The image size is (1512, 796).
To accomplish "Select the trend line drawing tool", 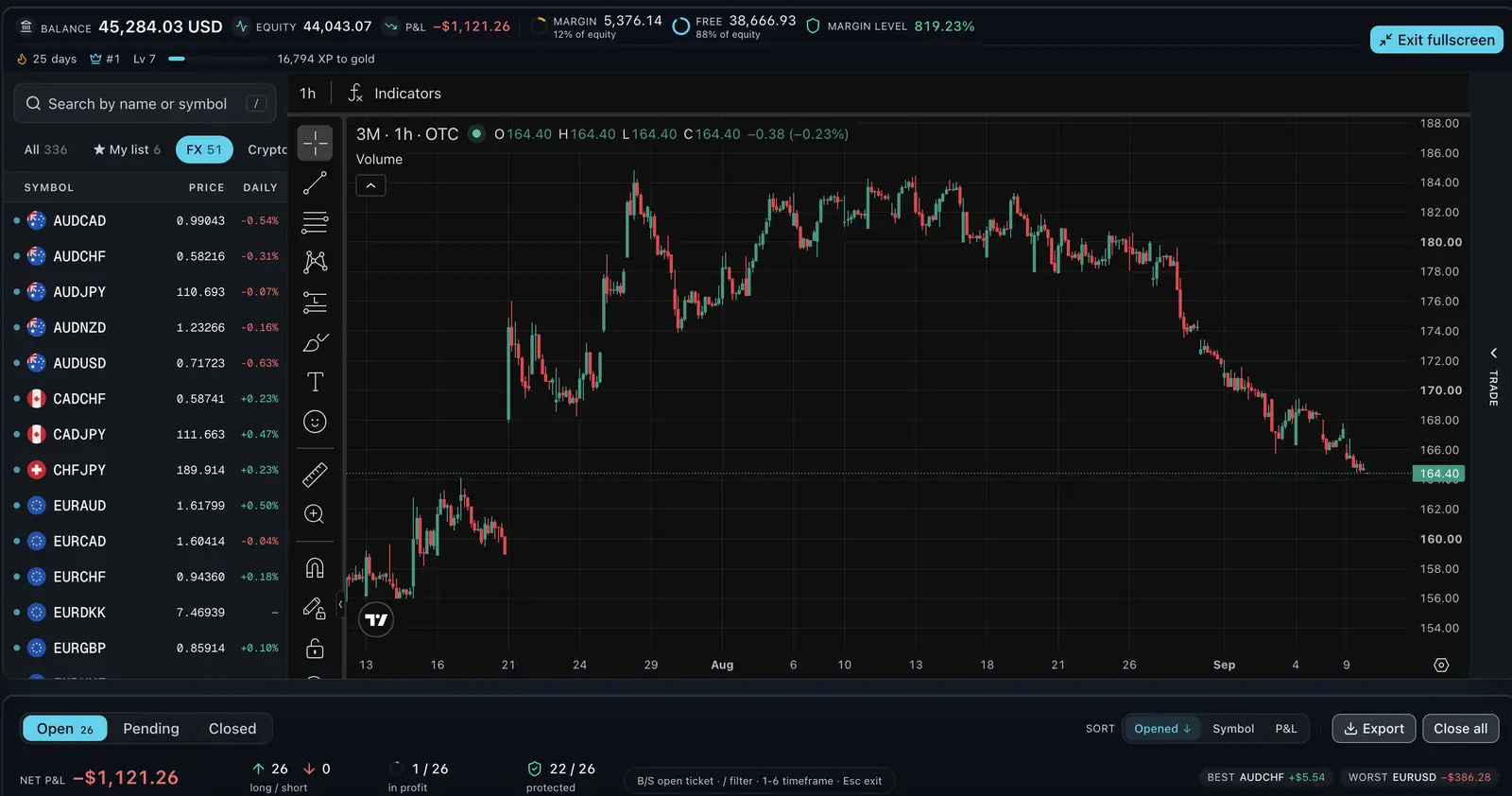I will pos(315,182).
